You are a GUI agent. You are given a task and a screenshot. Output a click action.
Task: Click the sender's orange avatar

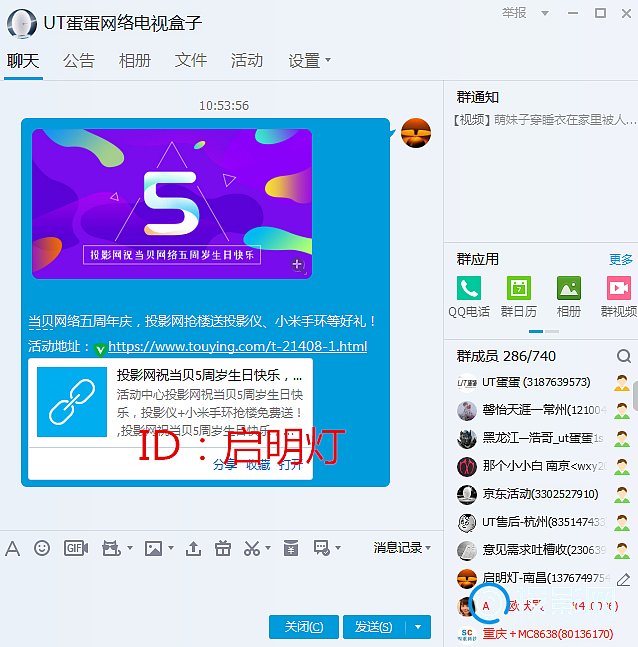[416, 133]
